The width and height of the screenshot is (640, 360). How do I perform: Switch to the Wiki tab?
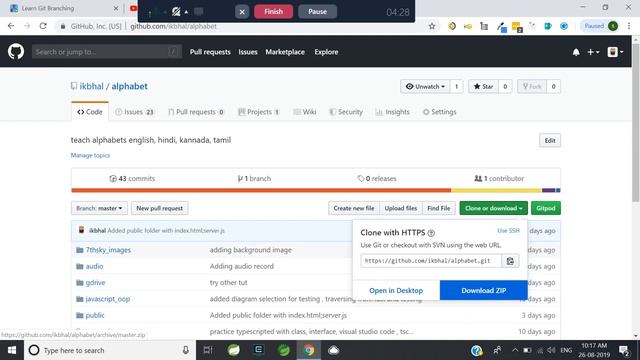click(x=305, y=112)
